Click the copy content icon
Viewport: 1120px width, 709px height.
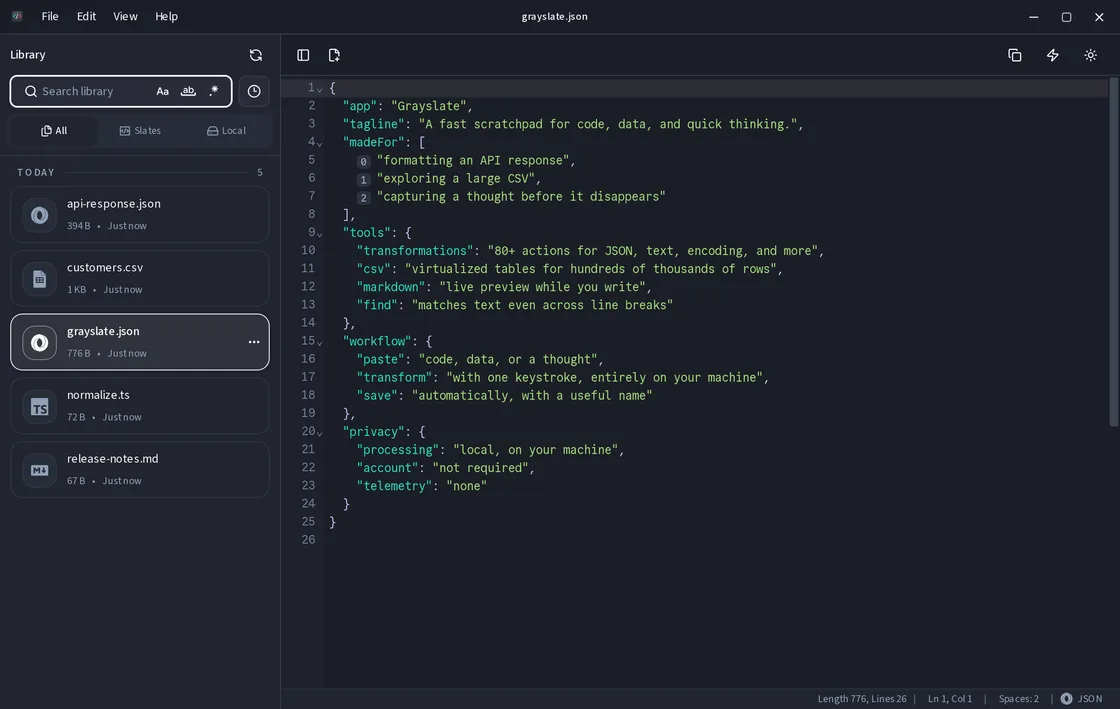click(x=1014, y=55)
